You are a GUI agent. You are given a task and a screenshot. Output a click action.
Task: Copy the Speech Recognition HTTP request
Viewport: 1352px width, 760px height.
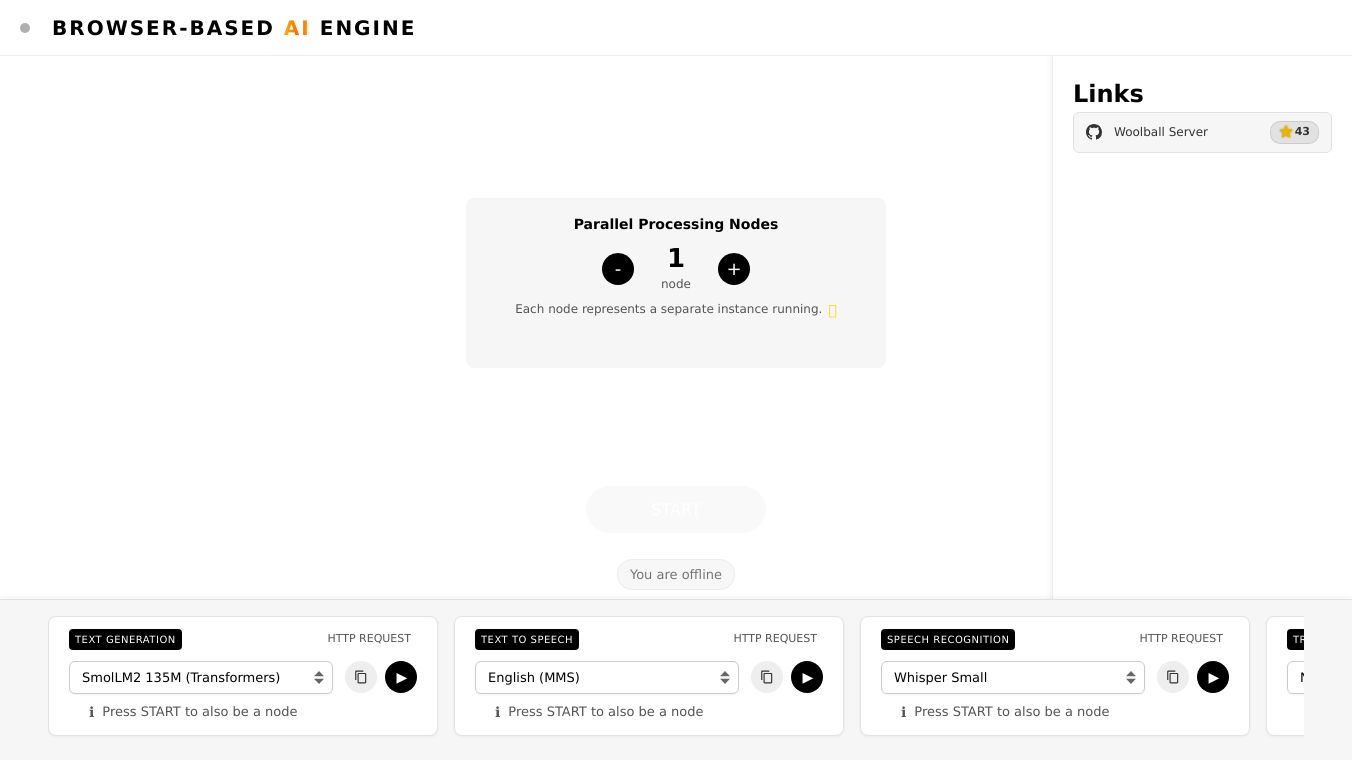(1173, 677)
